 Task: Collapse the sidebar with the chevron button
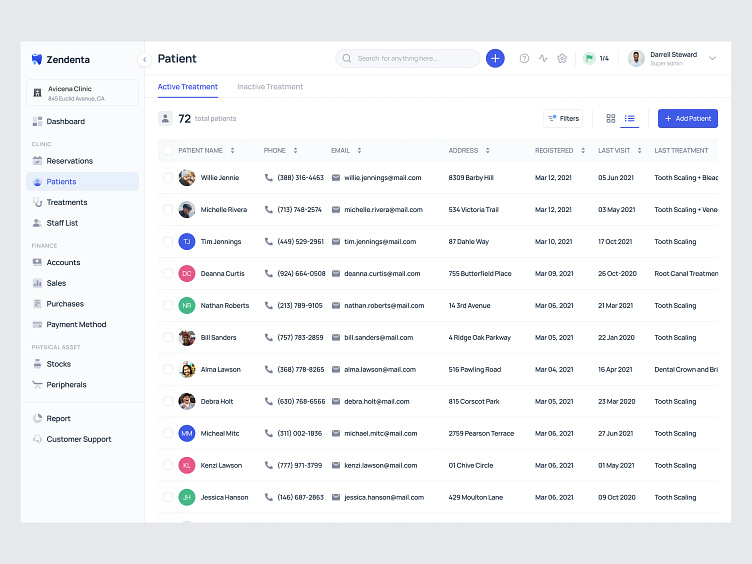tap(144, 59)
